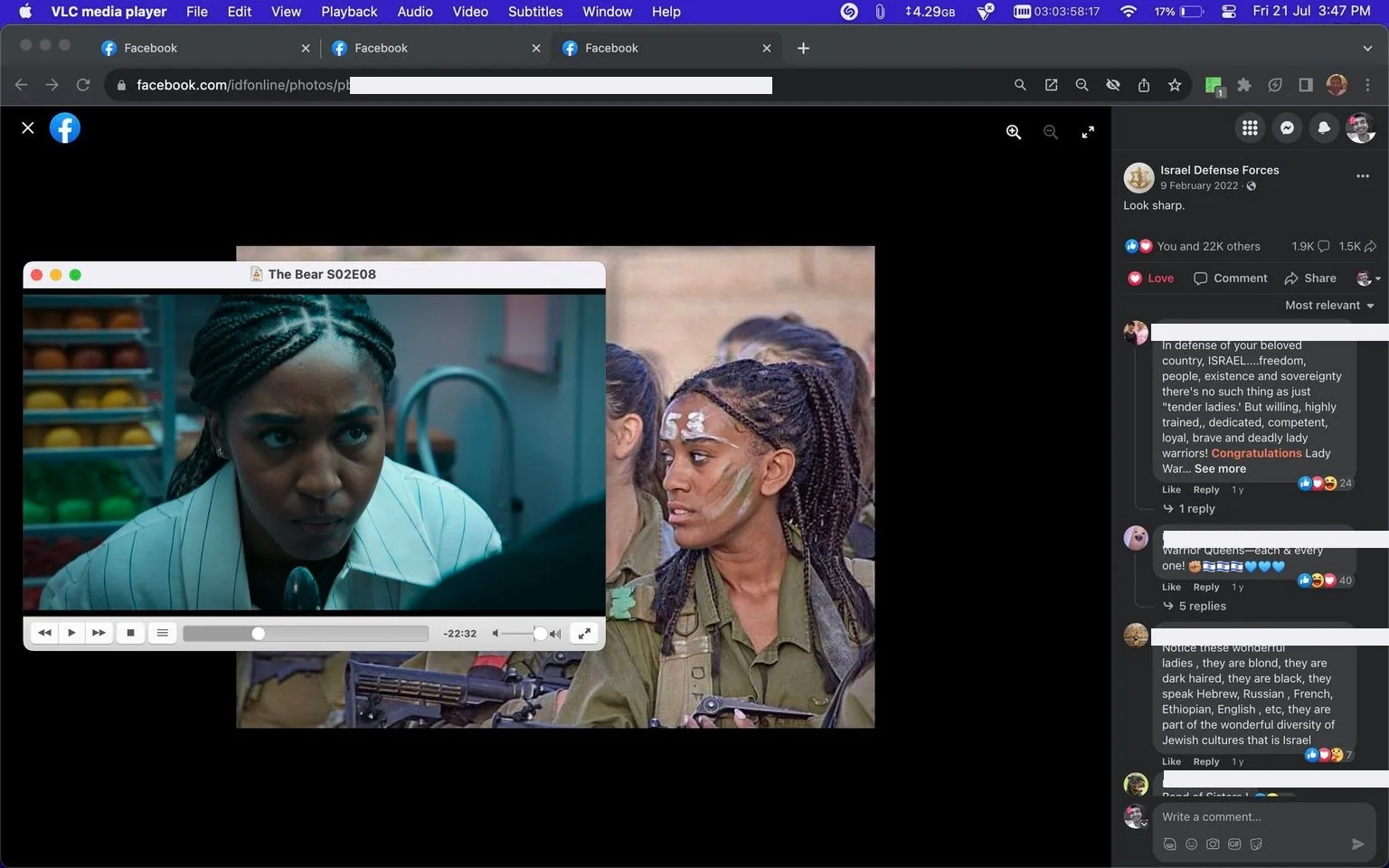The width and height of the screenshot is (1389, 868).
Task: Send the comment arrow
Action: (1357, 844)
